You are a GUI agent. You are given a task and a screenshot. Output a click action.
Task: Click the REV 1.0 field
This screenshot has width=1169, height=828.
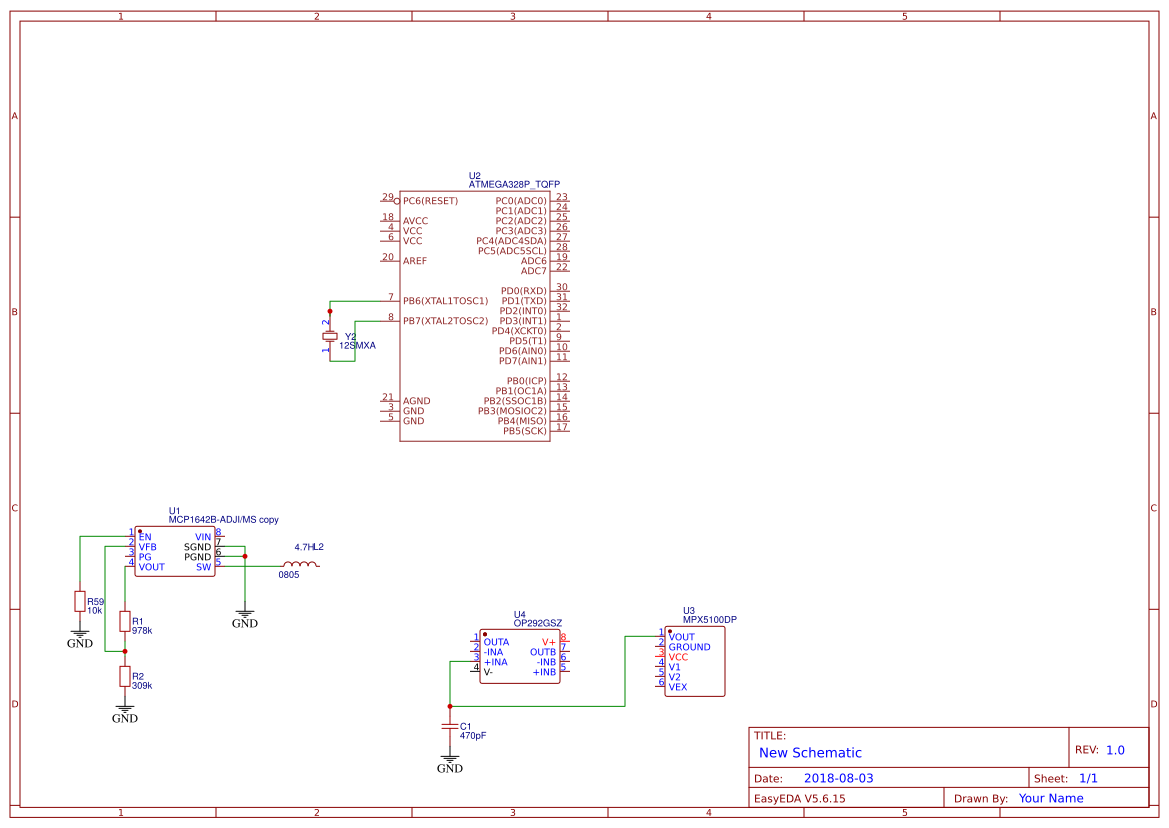[1115, 748]
